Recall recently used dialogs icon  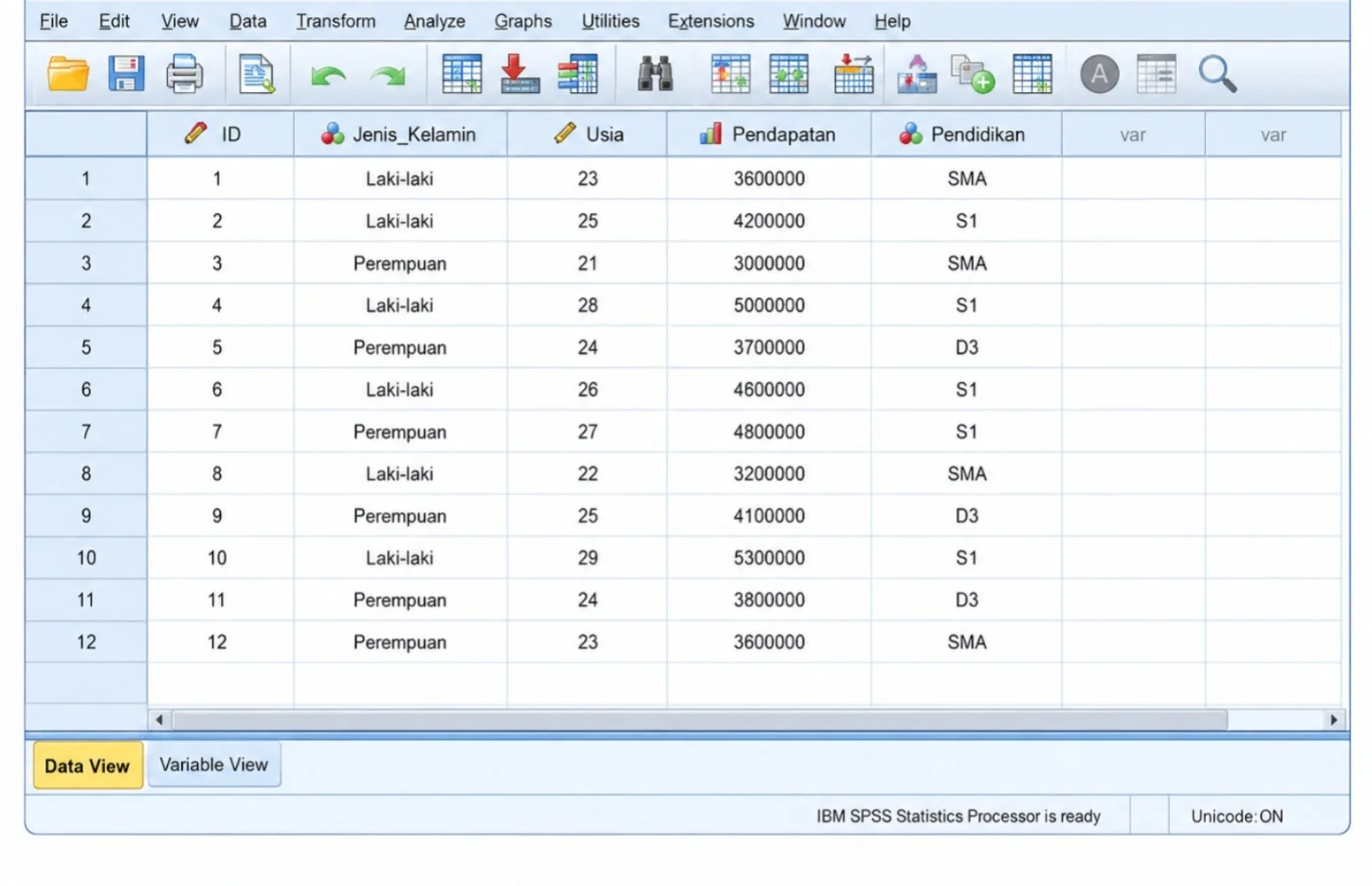[x=256, y=74]
